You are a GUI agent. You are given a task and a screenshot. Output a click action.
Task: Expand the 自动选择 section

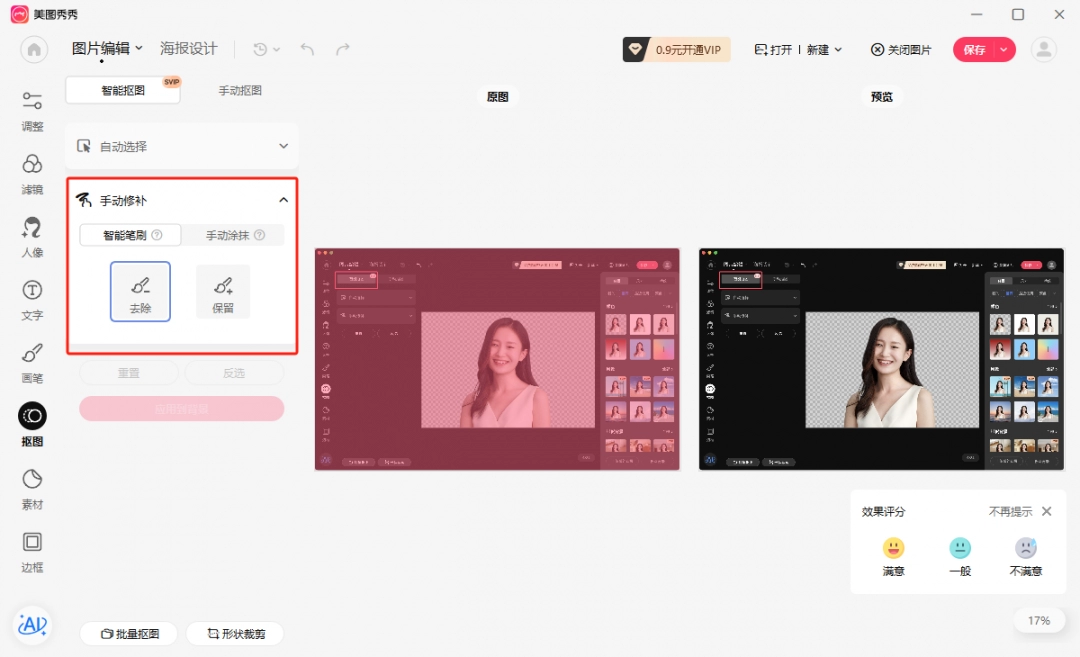[182, 146]
